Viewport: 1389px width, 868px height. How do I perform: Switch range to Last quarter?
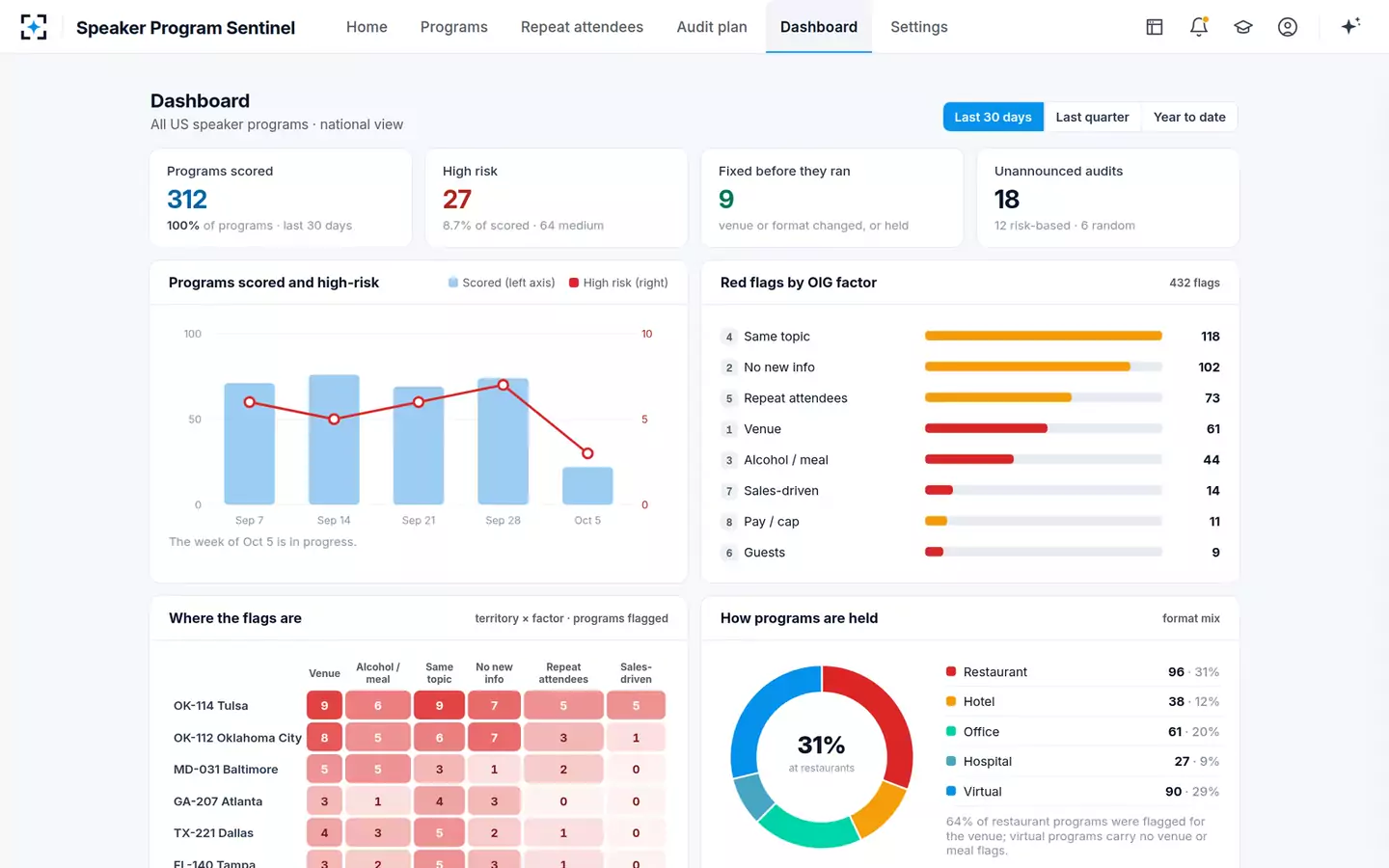pyautogui.click(x=1092, y=117)
